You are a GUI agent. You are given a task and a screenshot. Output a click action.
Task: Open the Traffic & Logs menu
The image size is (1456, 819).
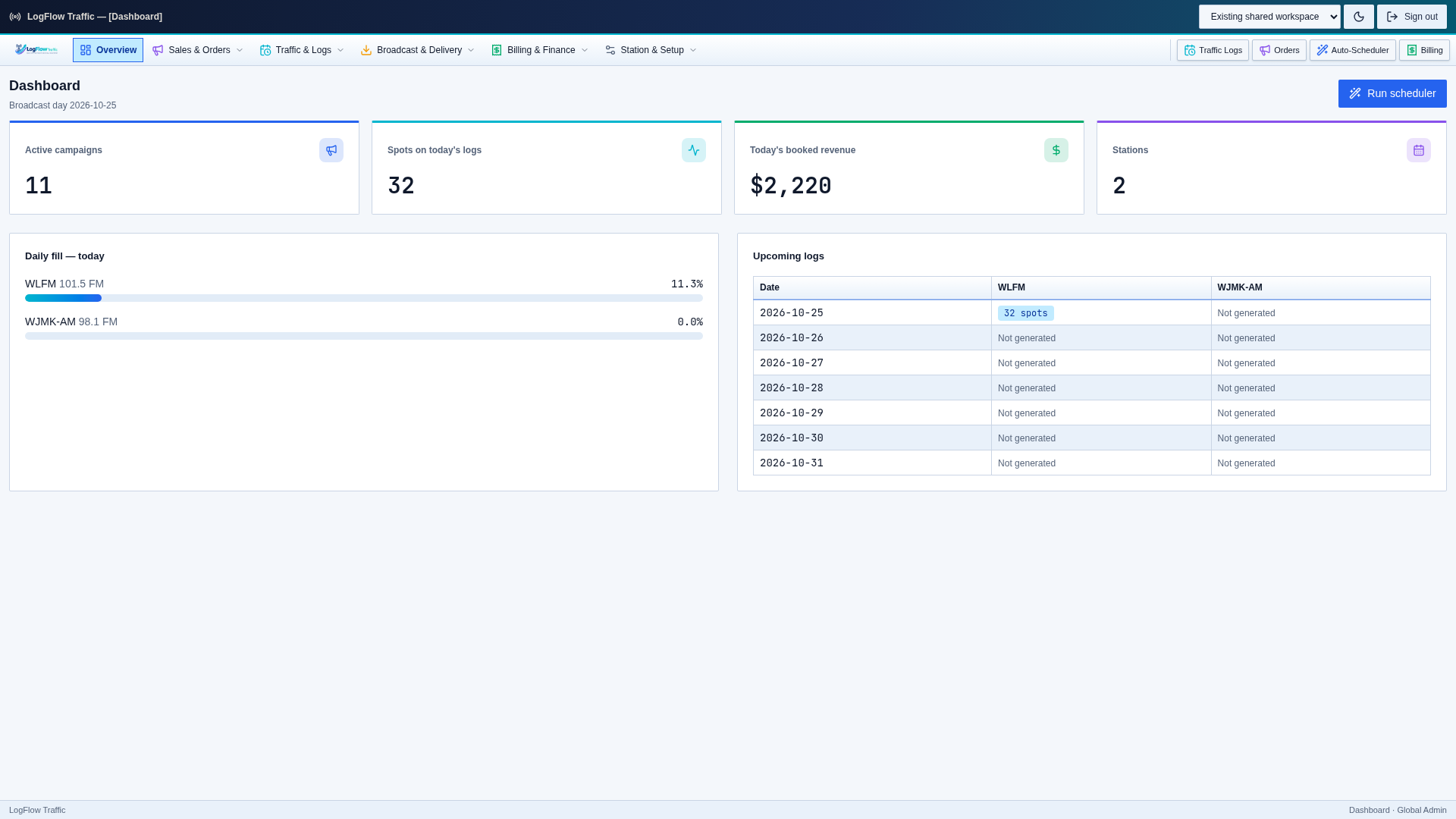(x=302, y=50)
